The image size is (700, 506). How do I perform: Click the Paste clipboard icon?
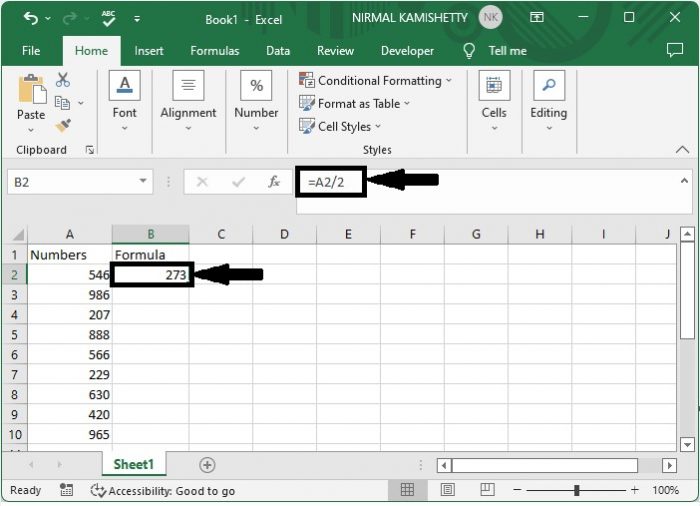coord(32,89)
